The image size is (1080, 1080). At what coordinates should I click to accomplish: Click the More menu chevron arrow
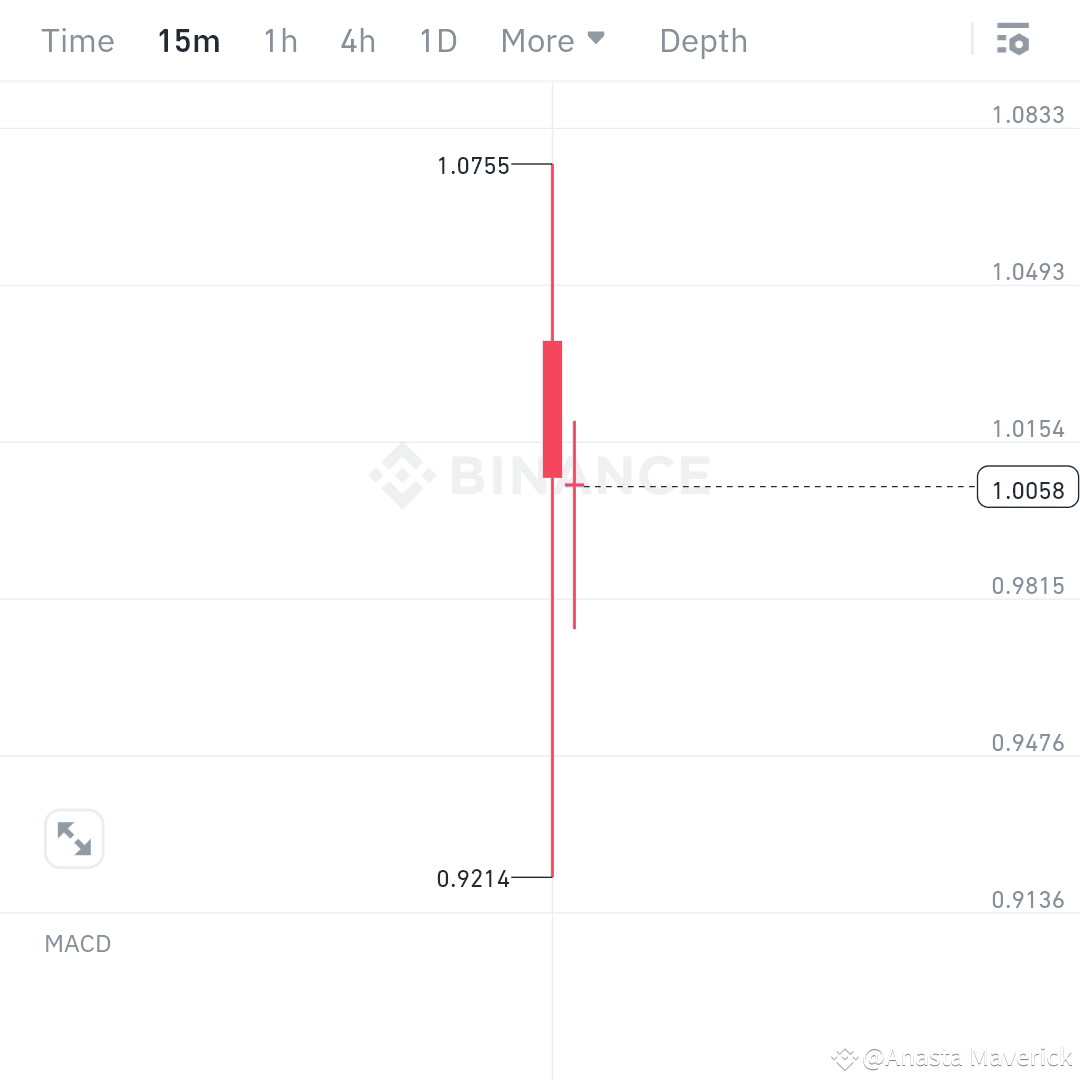(x=597, y=38)
